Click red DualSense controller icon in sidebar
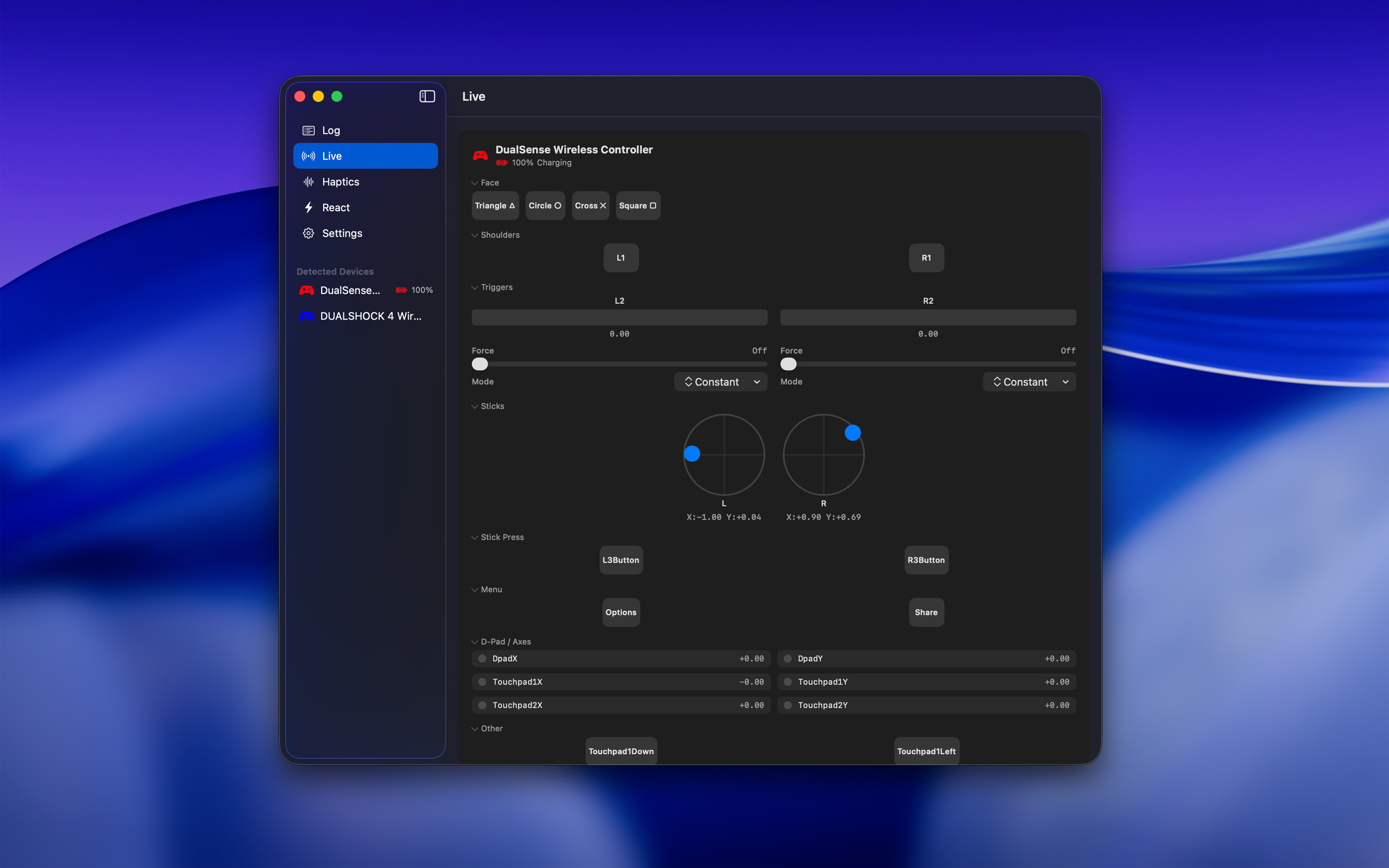1389x868 pixels. (x=307, y=290)
